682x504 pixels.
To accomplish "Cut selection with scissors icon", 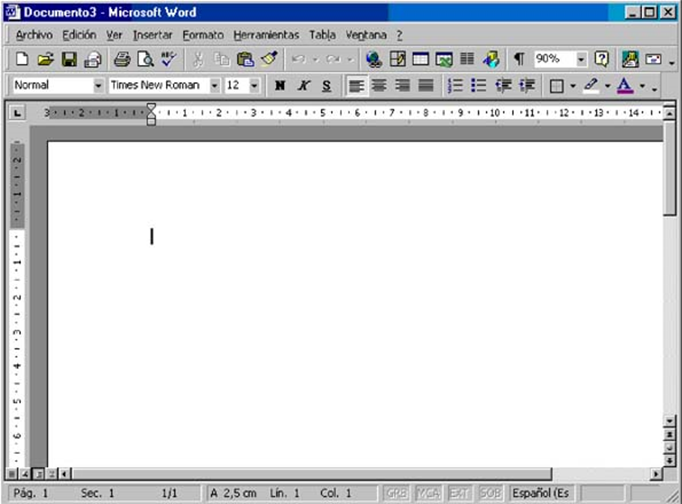I will 198,59.
